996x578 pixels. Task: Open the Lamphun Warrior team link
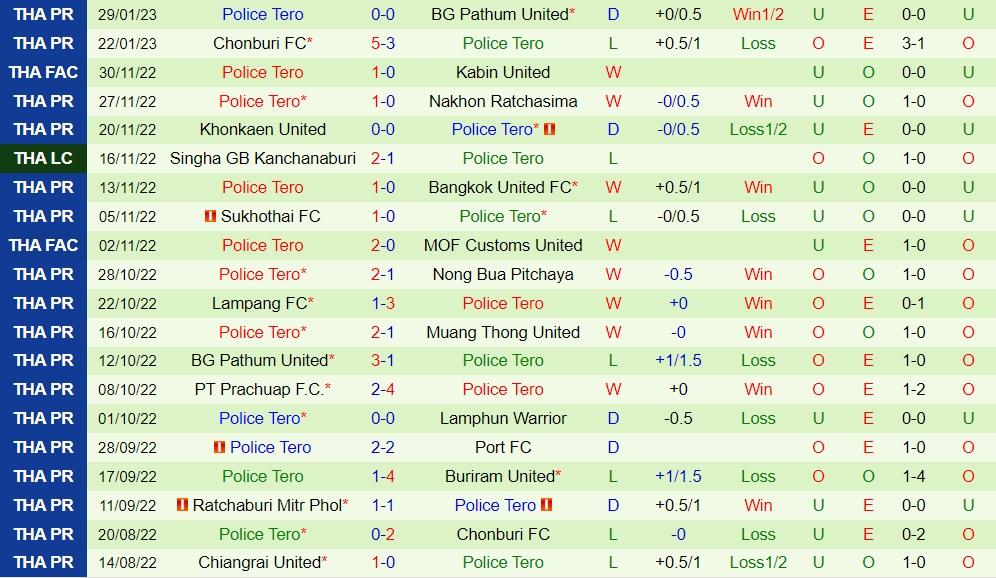(503, 418)
